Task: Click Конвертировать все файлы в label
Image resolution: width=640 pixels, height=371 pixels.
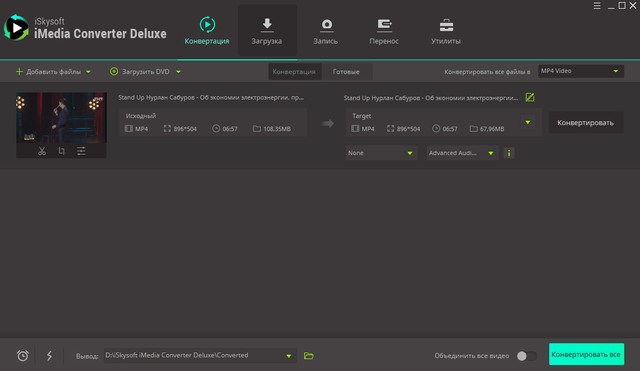Action: [x=487, y=72]
